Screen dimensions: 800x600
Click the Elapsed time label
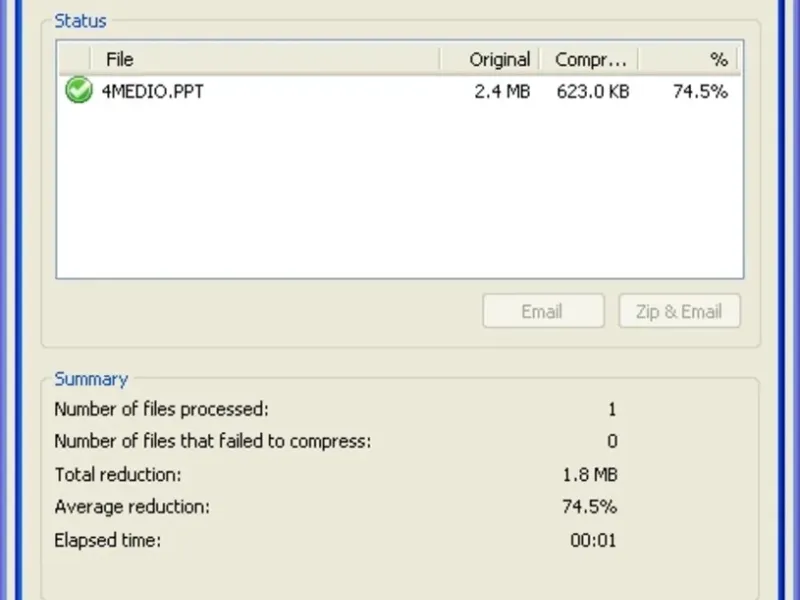[x=107, y=541]
